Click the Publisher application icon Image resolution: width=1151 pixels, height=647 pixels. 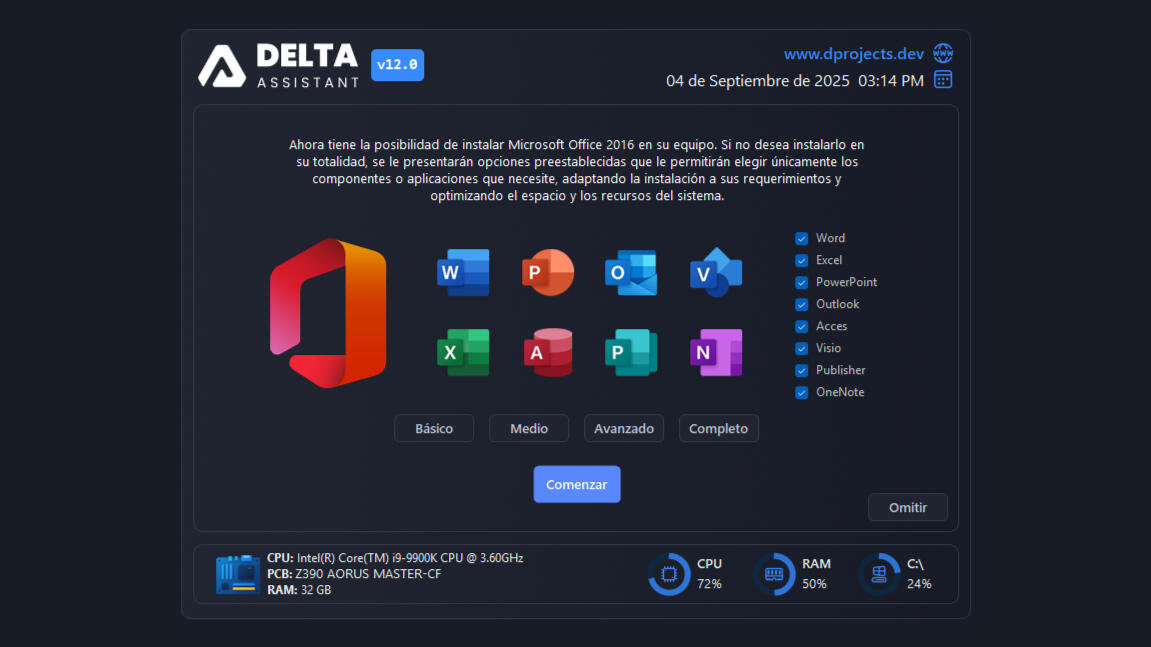(x=631, y=352)
